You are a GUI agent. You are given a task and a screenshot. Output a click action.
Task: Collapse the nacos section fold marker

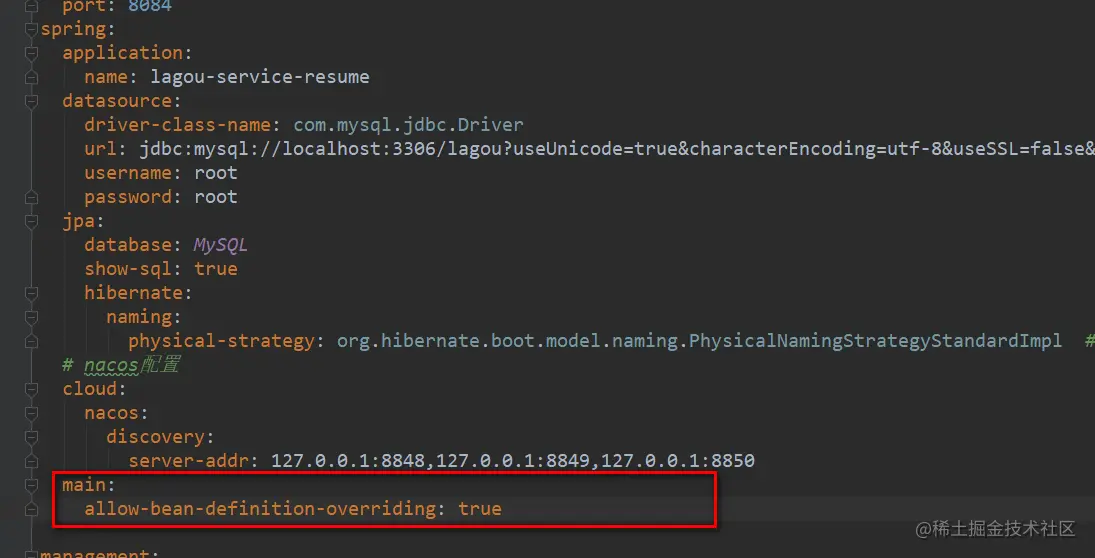[30, 413]
